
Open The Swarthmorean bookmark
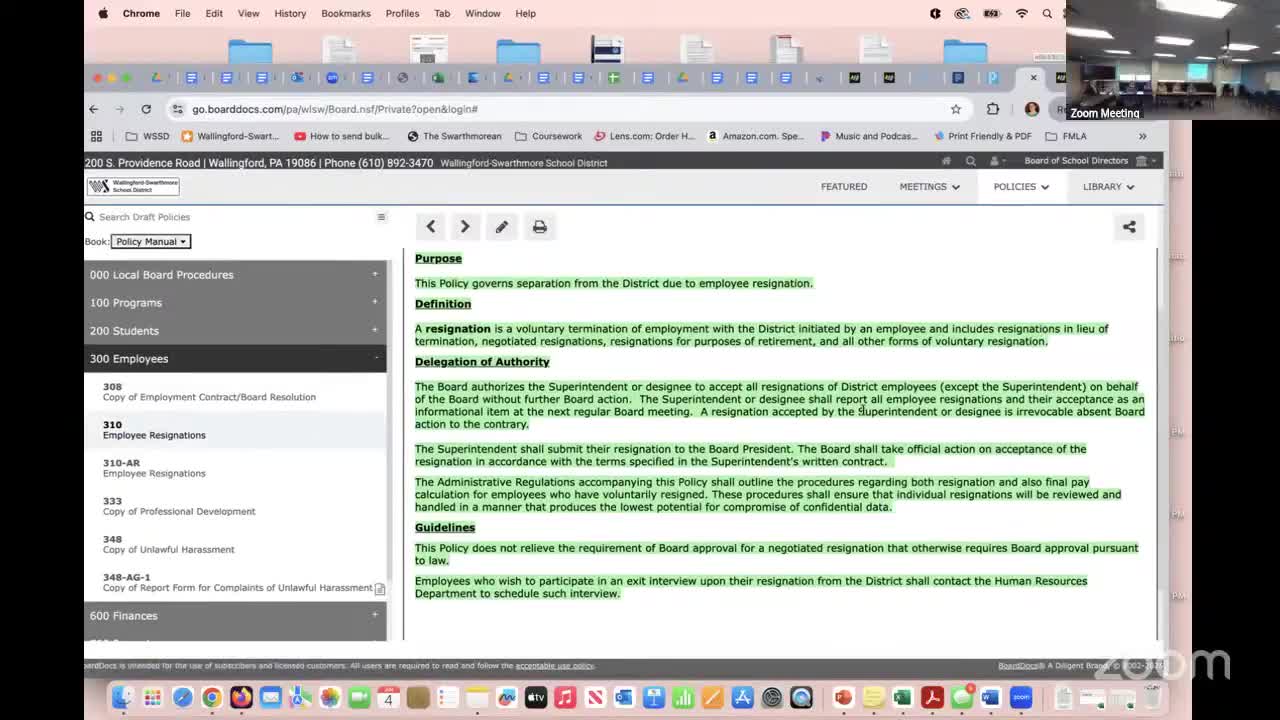454,136
